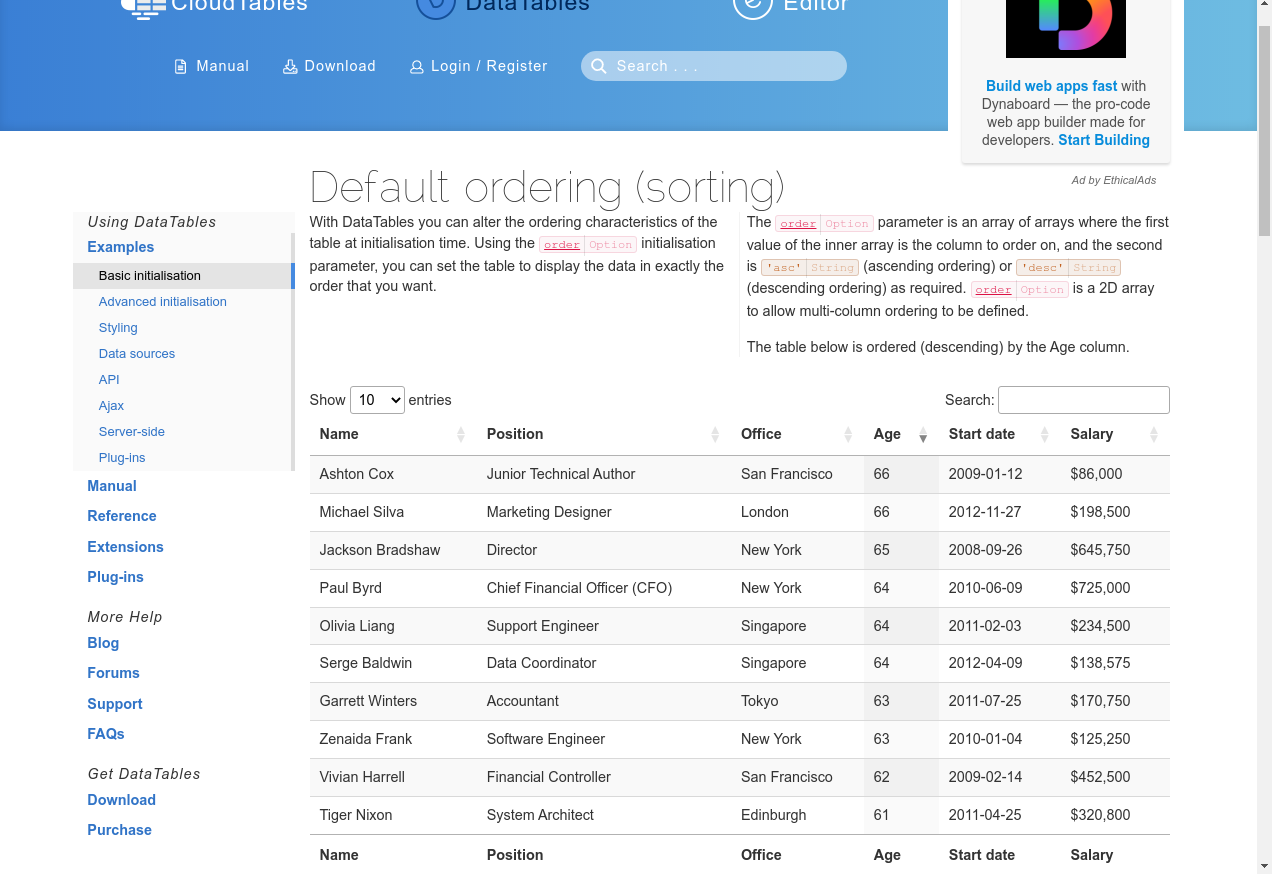1272x874 pixels.
Task: Open the Login / Register link
Action: pos(489,66)
